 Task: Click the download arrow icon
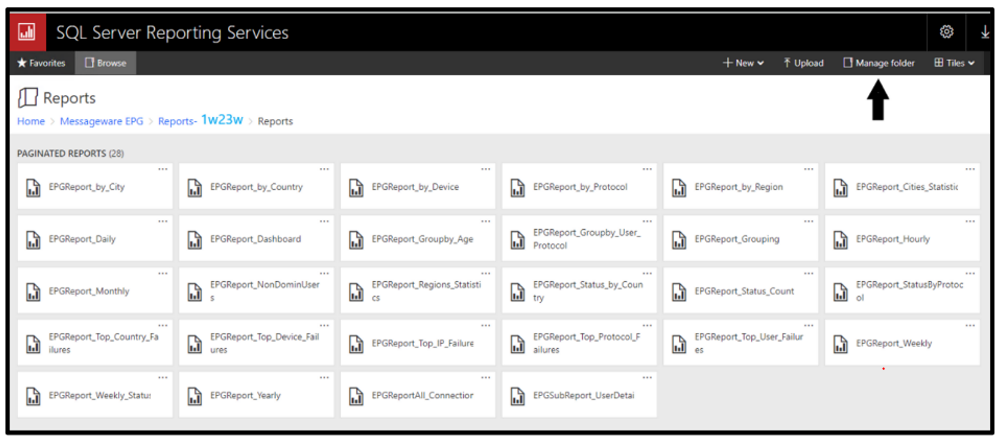click(985, 31)
